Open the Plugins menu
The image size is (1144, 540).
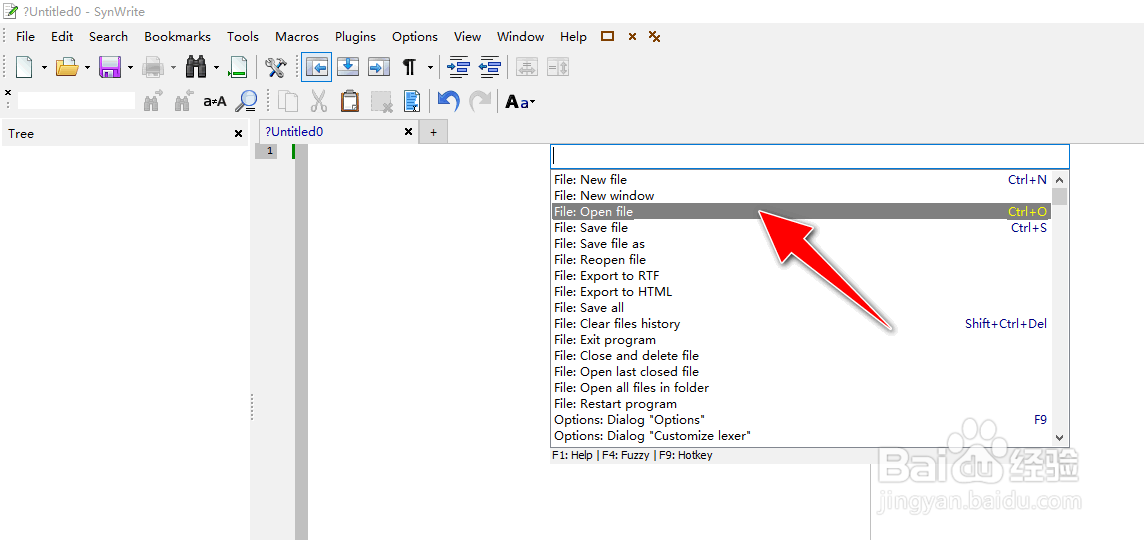click(355, 36)
